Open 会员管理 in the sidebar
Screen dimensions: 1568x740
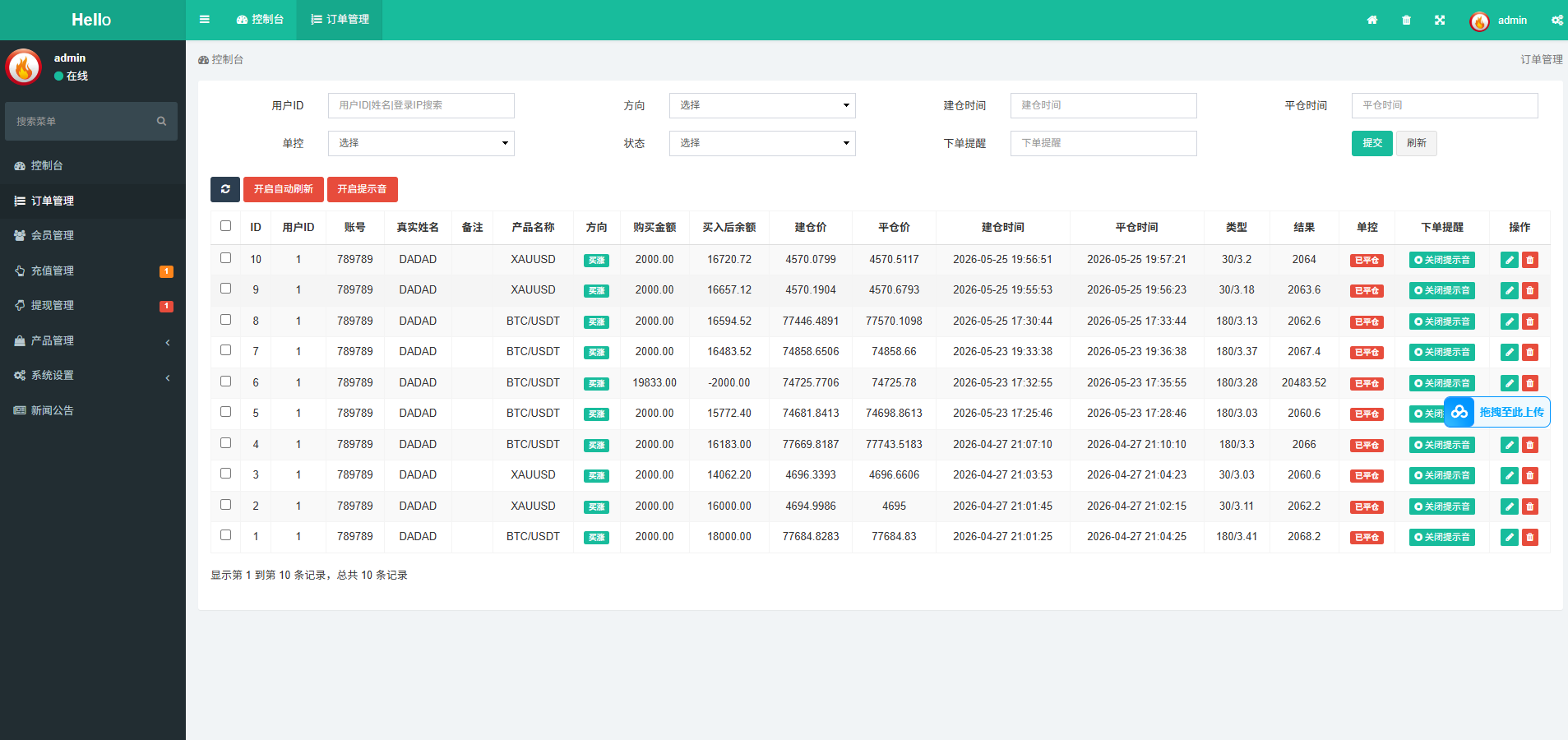tap(93, 235)
